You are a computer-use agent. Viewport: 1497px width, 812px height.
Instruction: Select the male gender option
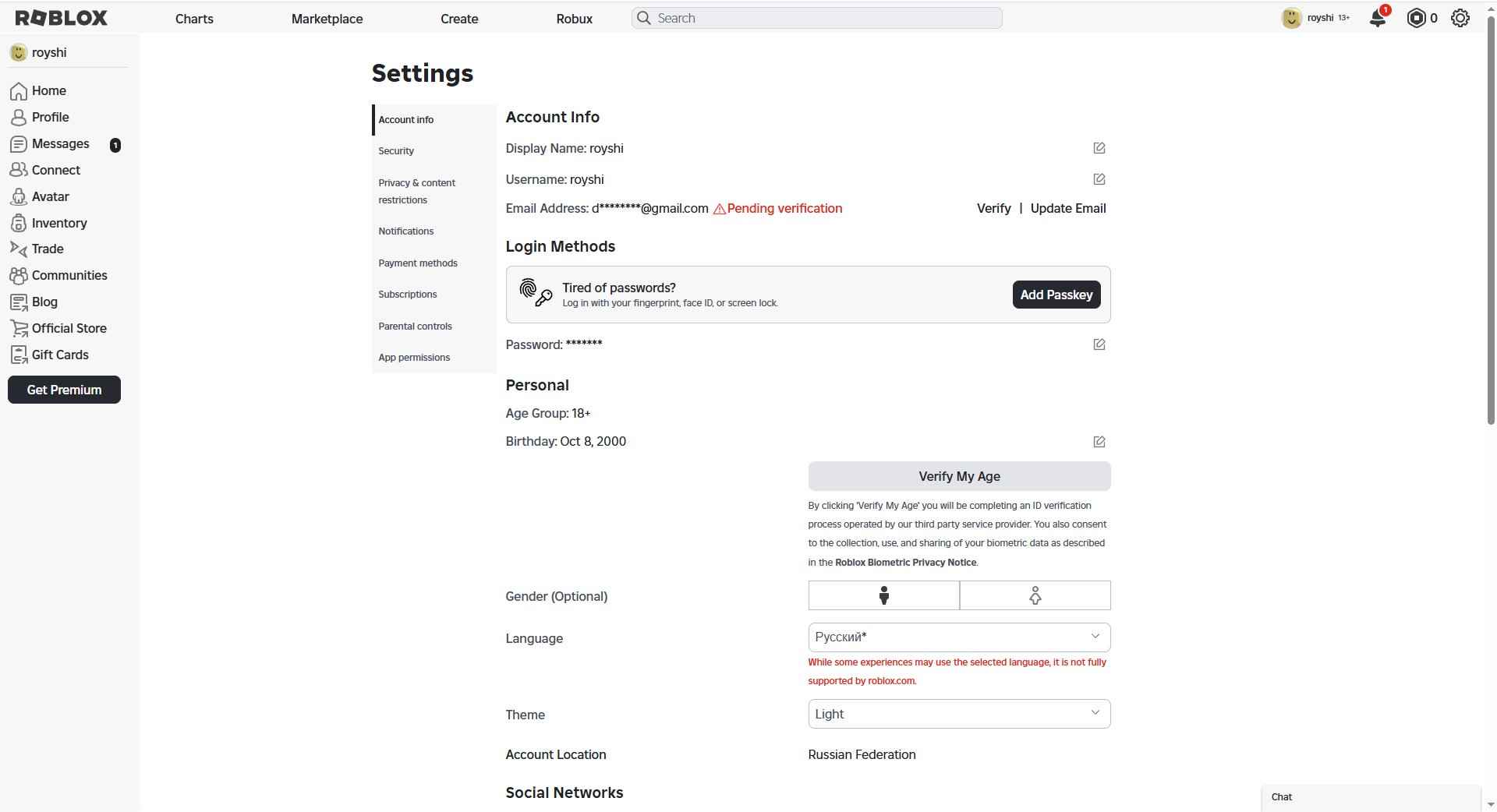(x=883, y=595)
